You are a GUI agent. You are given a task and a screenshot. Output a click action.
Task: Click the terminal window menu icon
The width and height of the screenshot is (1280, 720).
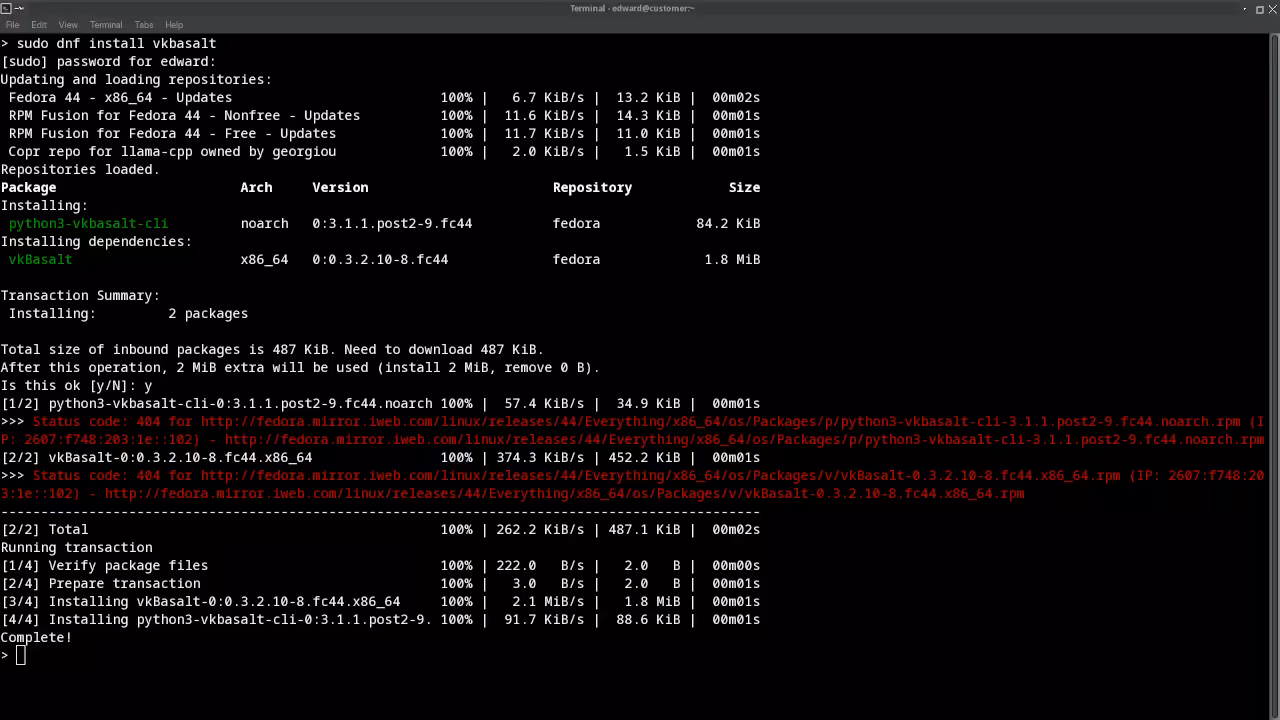click(x=6, y=9)
